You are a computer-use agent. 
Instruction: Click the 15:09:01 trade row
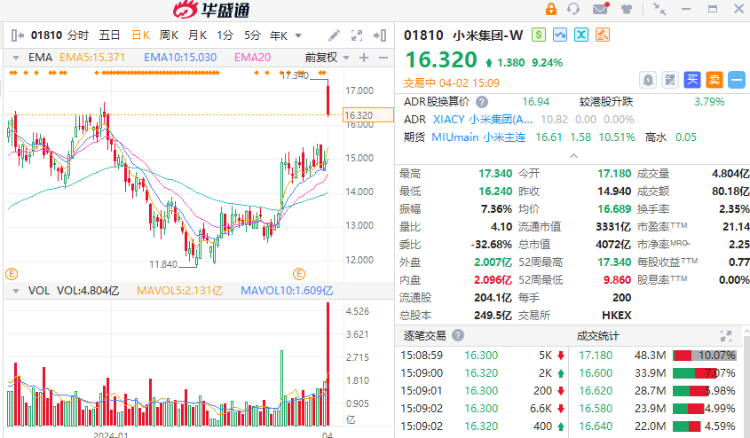pyautogui.click(x=482, y=391)
